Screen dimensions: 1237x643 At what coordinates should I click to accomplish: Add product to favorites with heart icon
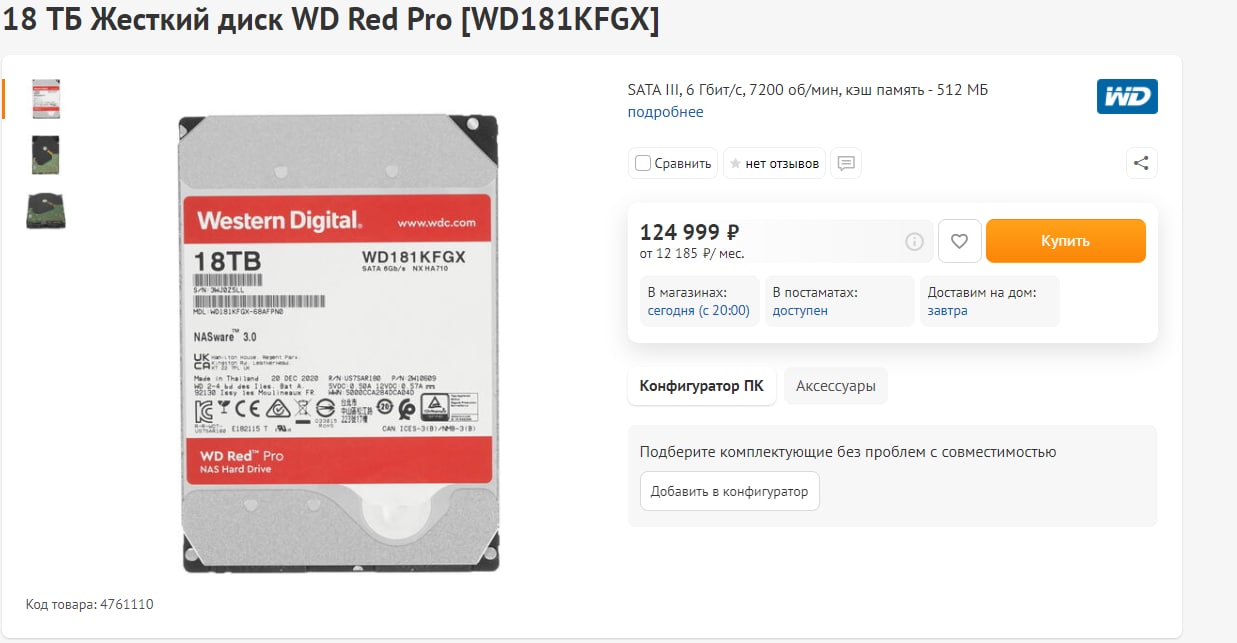(x=959, y=241)
